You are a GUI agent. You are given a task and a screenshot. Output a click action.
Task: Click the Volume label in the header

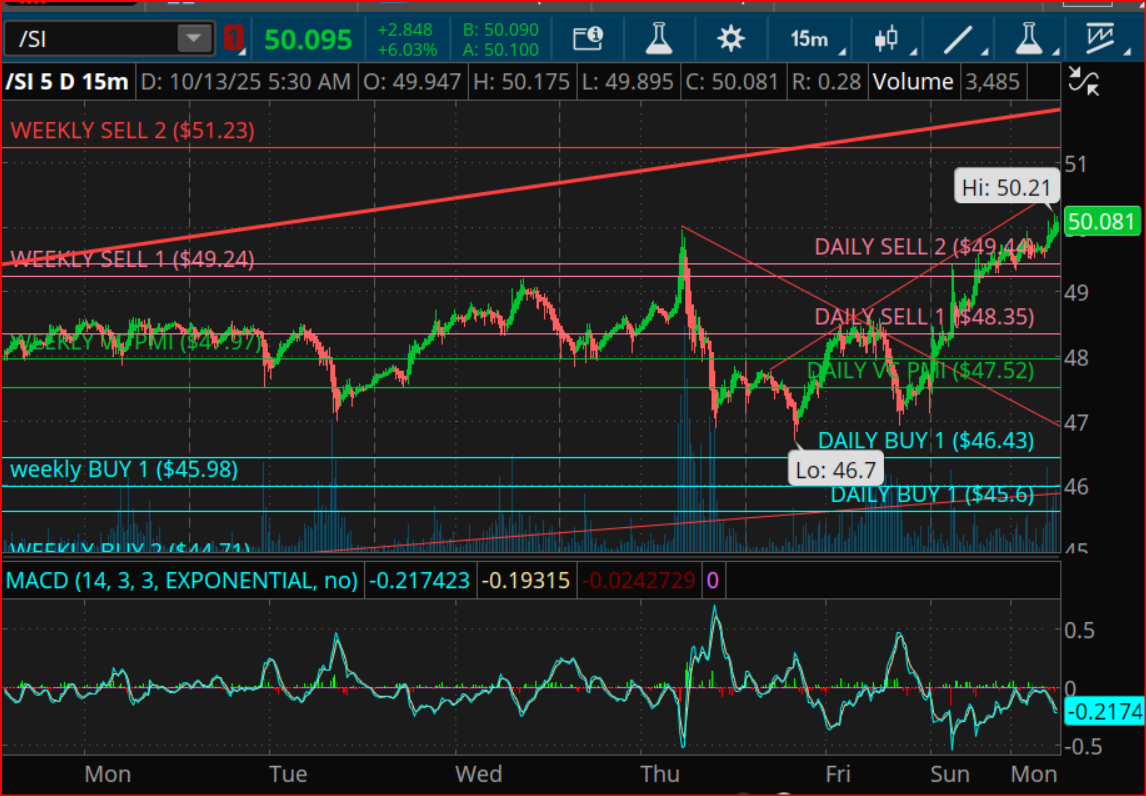point(912,81)
